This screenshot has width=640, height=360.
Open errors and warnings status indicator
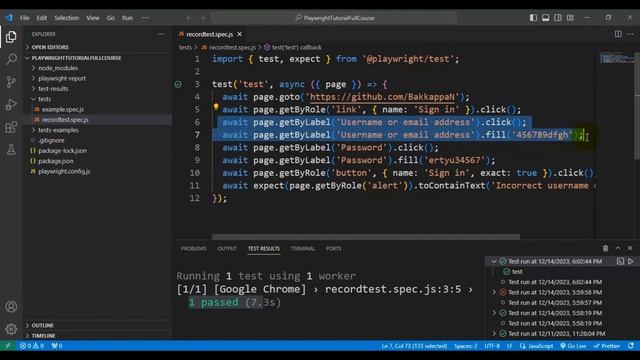pos(32,346)
